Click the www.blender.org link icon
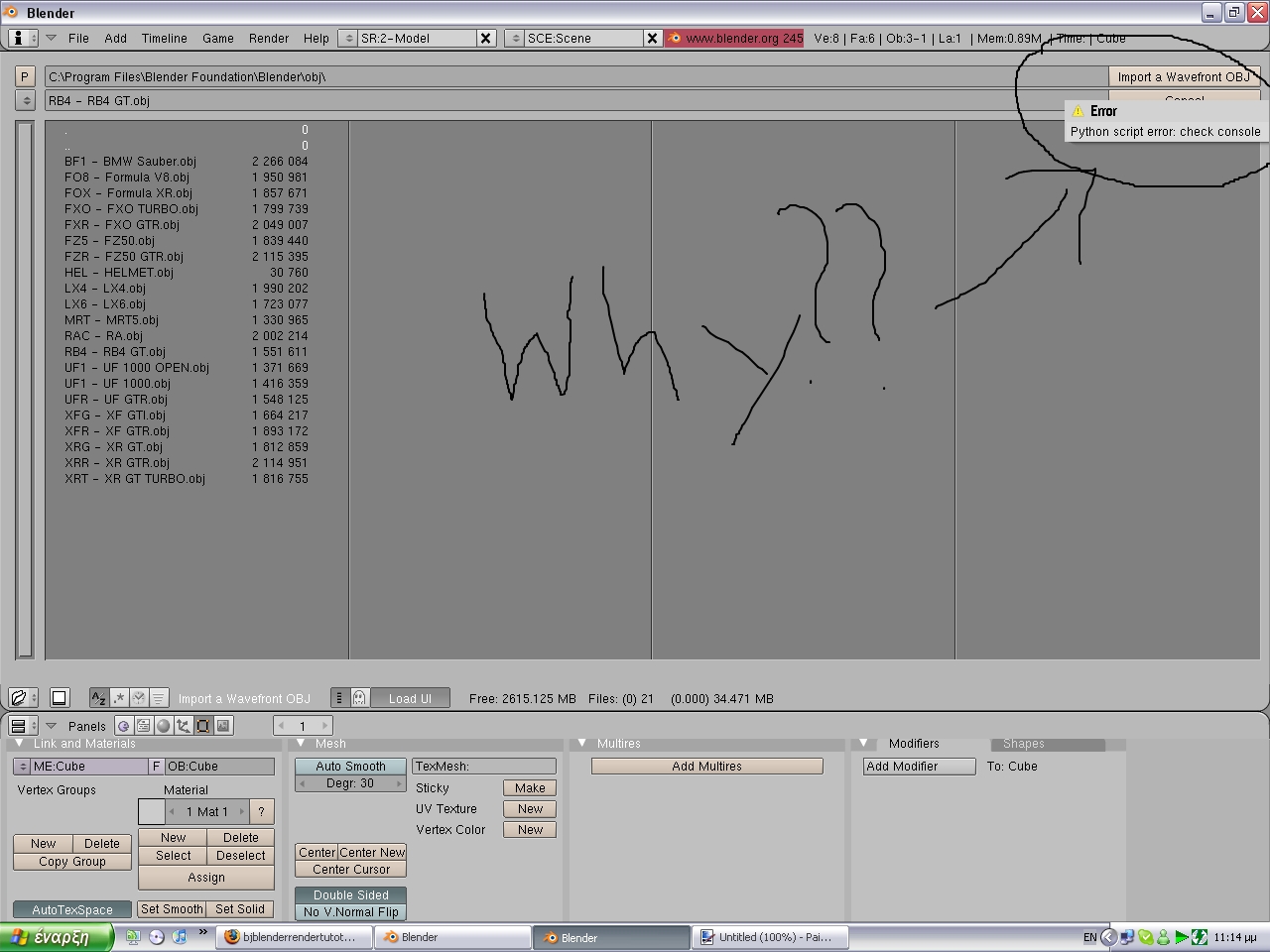 pyautogui.click(x=675, y=38)
